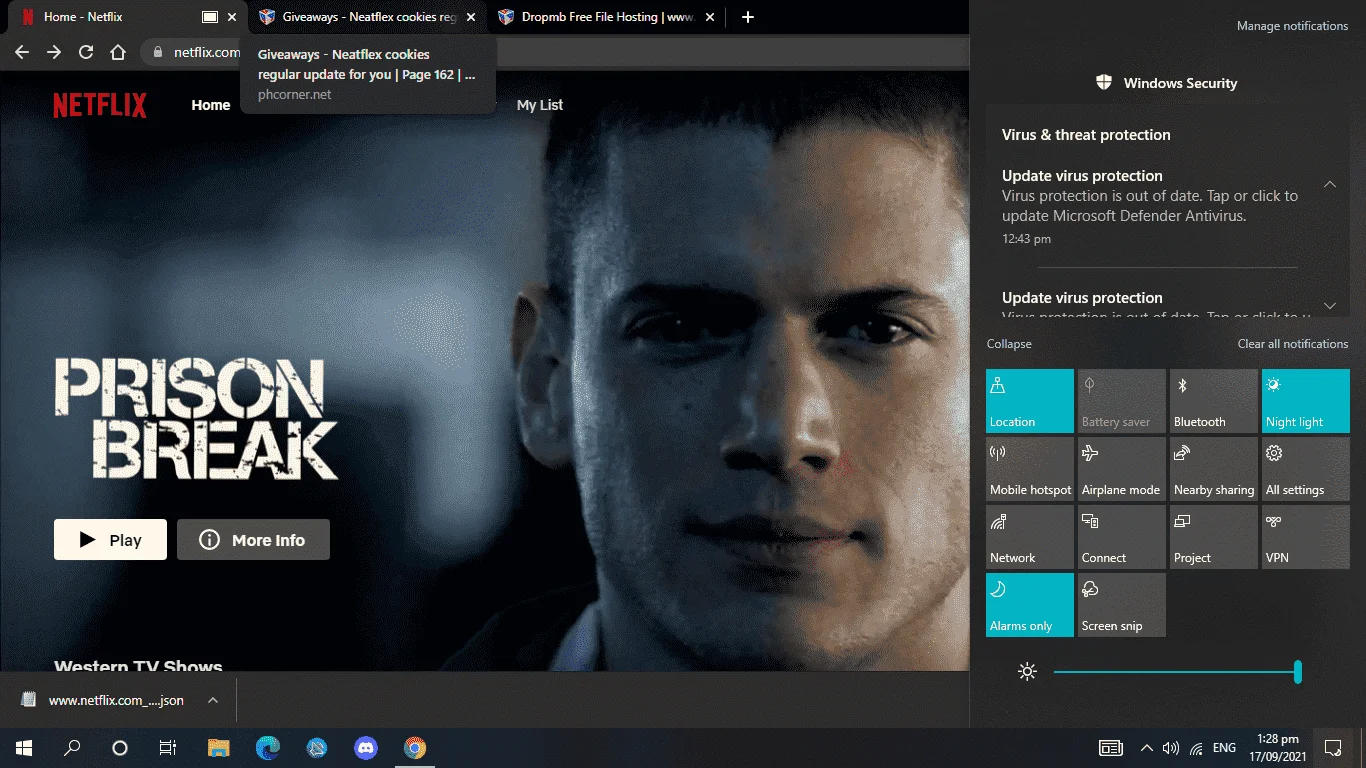
Task: Click the brightness slider handle
Action: (1298, 672)
